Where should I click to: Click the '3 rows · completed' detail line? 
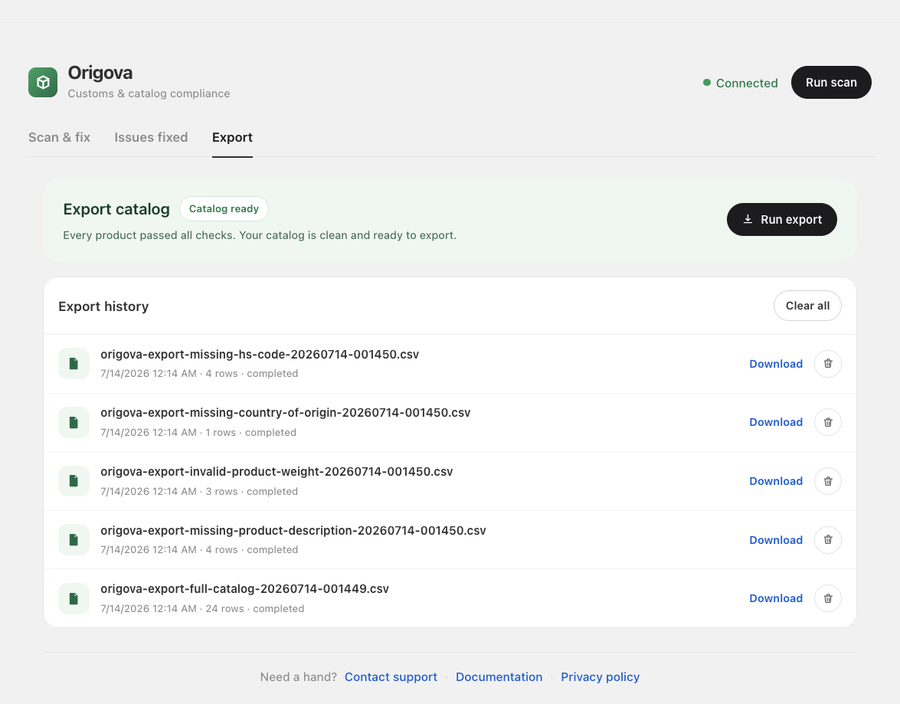(x=199, y=492)
